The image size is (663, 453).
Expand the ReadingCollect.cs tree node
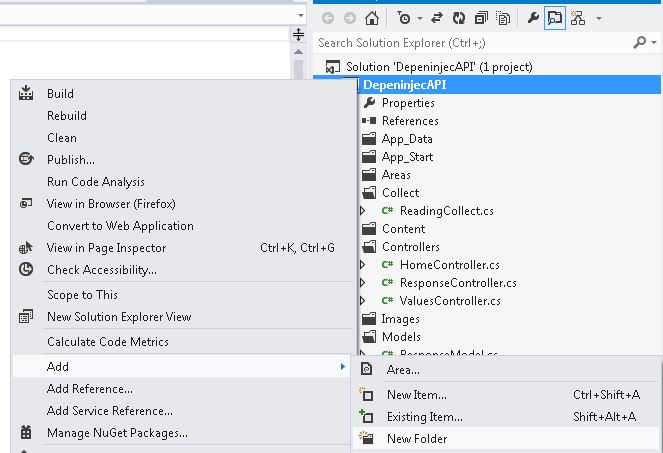[x=363, y=211]
